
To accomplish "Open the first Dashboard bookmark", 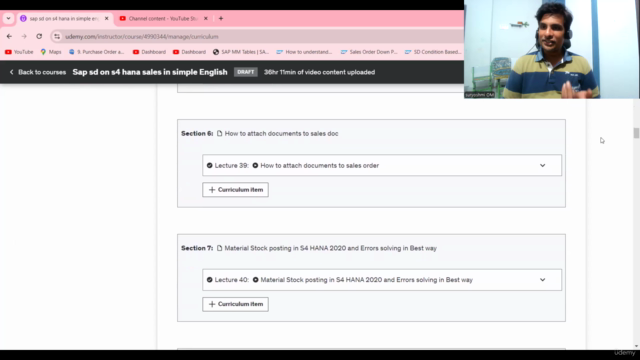I will pos(149,52).
